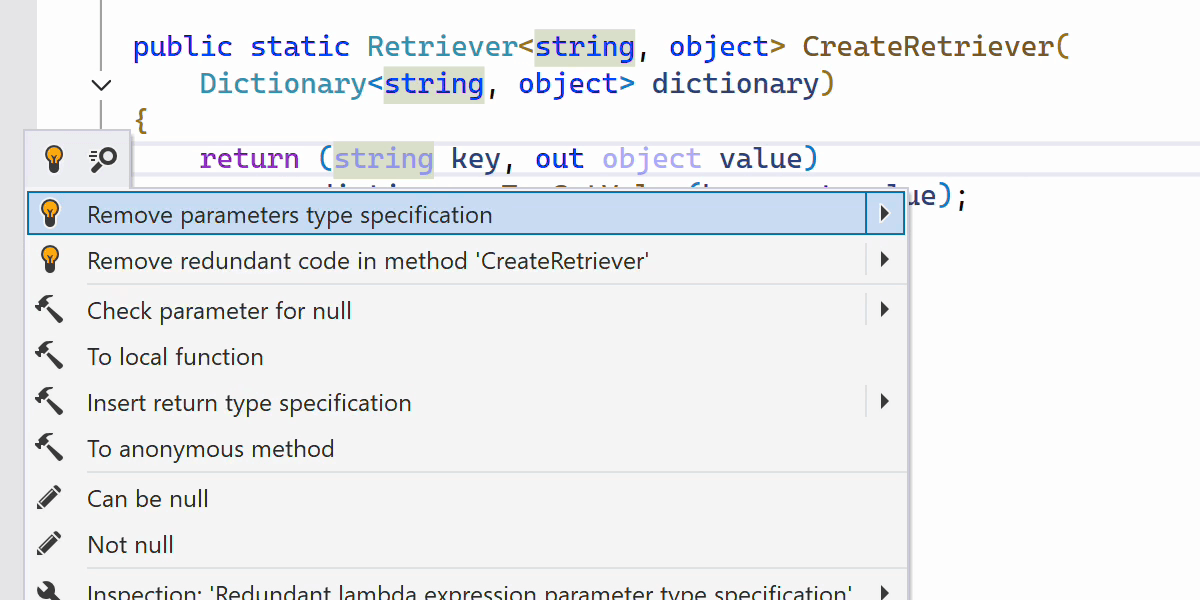This screenshot has width=1200, height=600.
Task: Choose 'To anonymous method' refactoring
Action: 211,449
